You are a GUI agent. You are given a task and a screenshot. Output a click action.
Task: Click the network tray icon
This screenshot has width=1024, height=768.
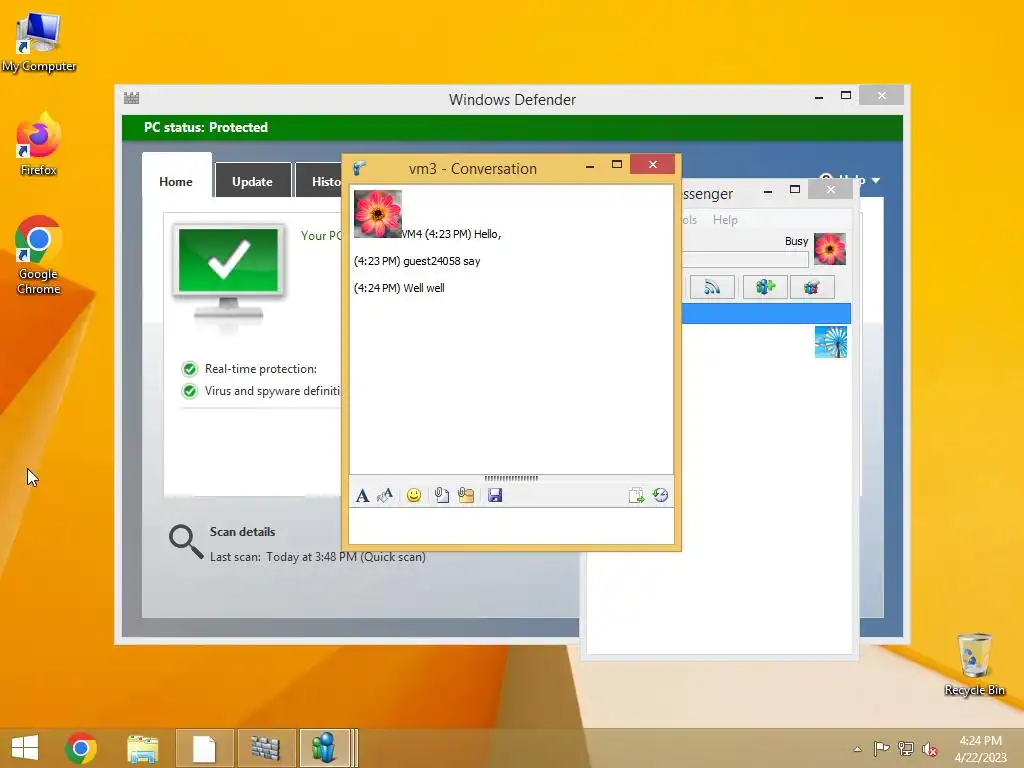pos(906,748)
